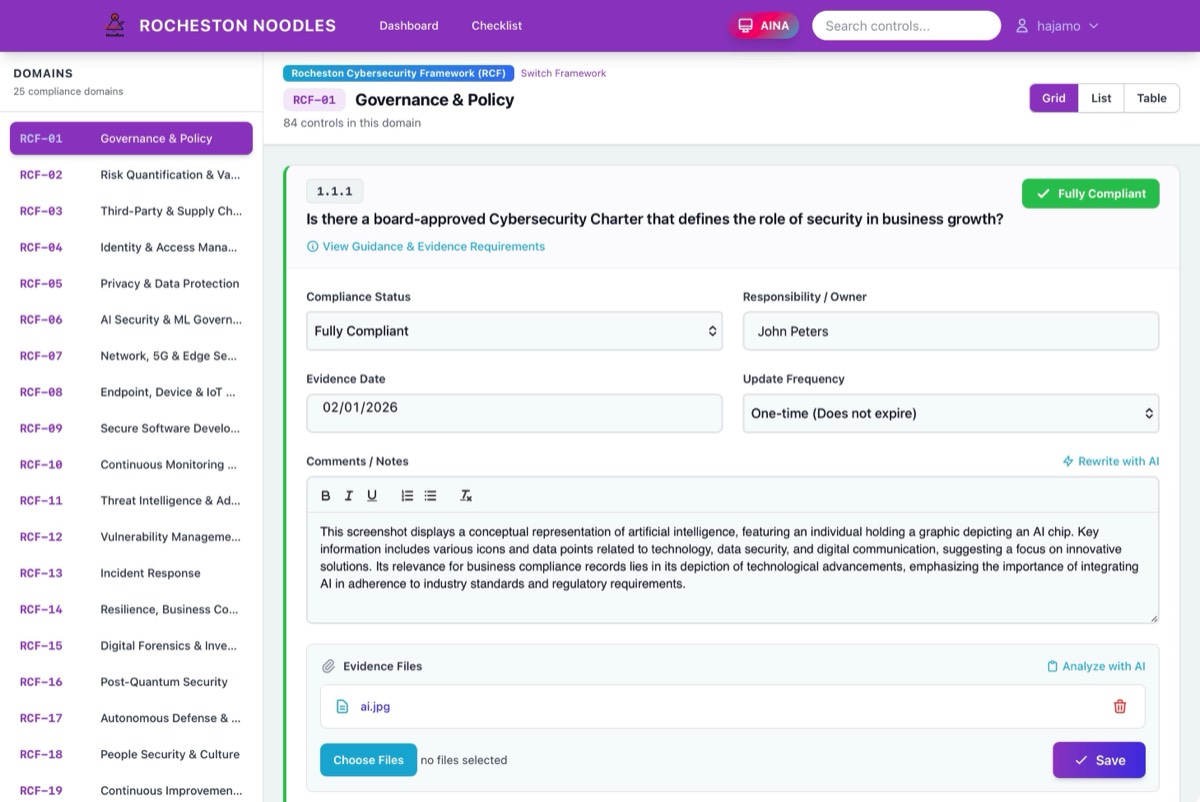The width and height of the screenshot is (1200, 802).
Task: Expand the hajamo user menu
Action: 1057,26
